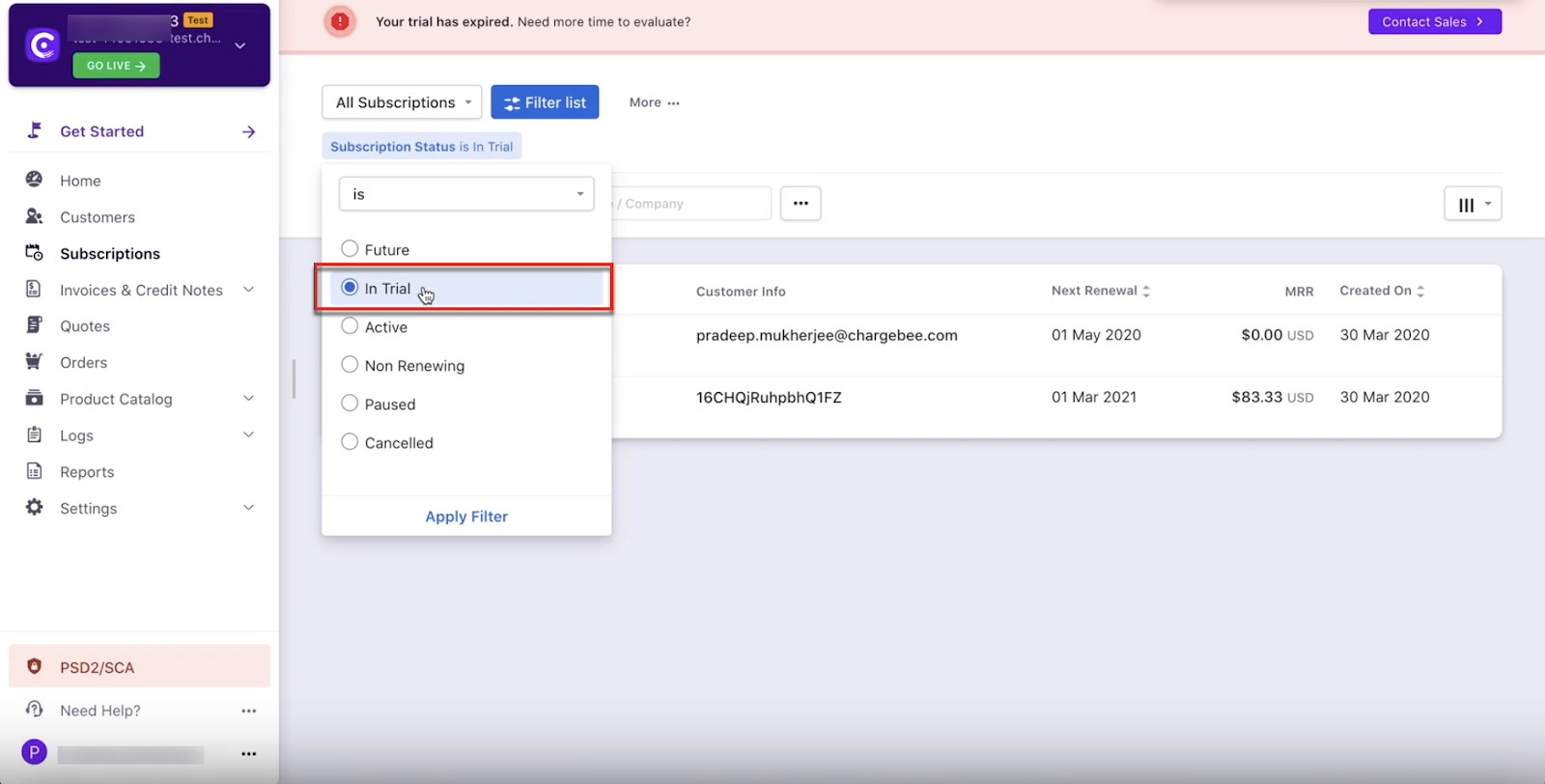Open Quotes via its document icon
Image resolution: width=1545 pixels, height=784 pixels.
(x=34, y=325)
